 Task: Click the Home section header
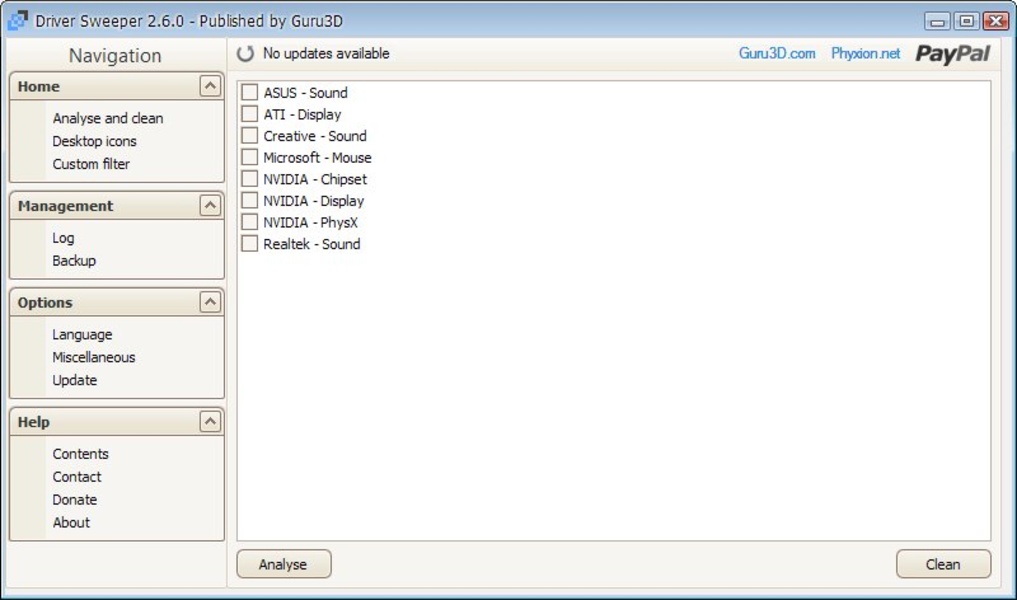117,86
